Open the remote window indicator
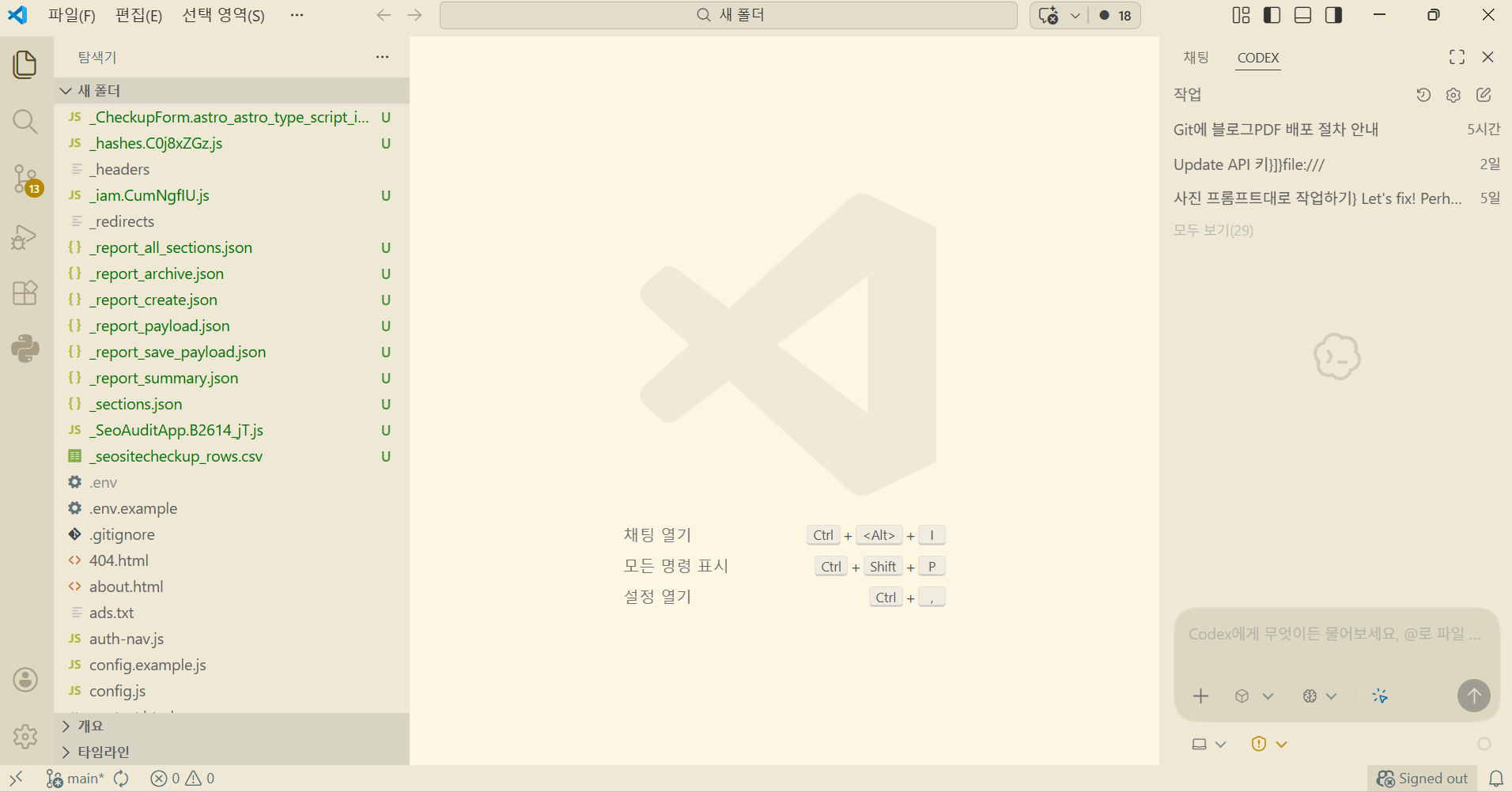Viewport: 1512px width, 792px height. click(16, 779)
